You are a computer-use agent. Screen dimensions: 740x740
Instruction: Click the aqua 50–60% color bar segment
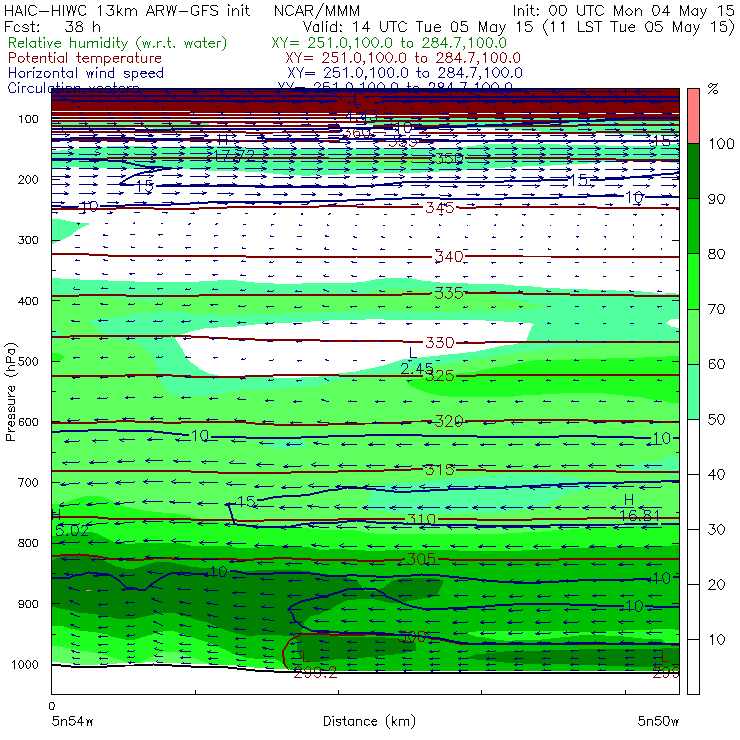(x=693, y=391)
